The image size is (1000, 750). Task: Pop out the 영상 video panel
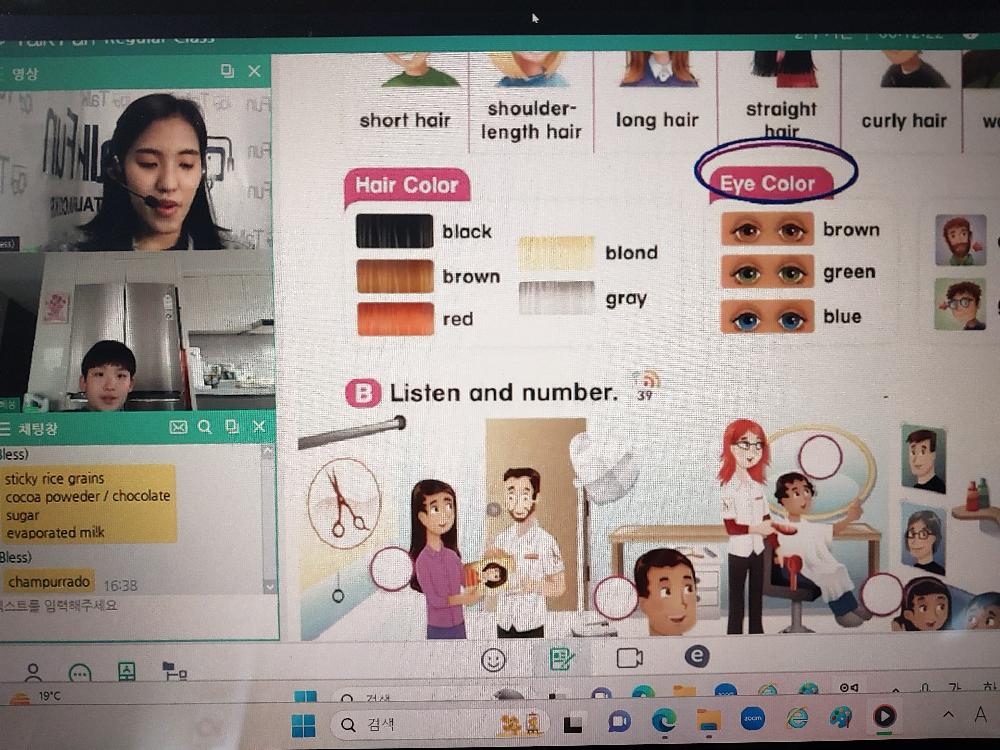228,71
